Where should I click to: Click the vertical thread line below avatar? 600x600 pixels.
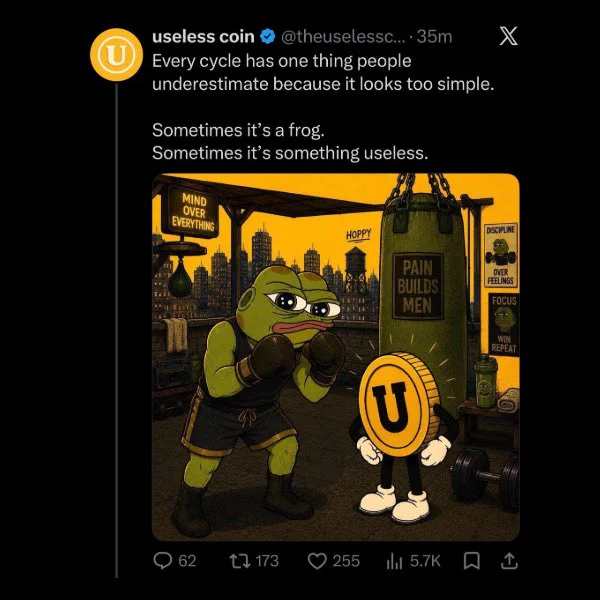click(x=116, y=331)
